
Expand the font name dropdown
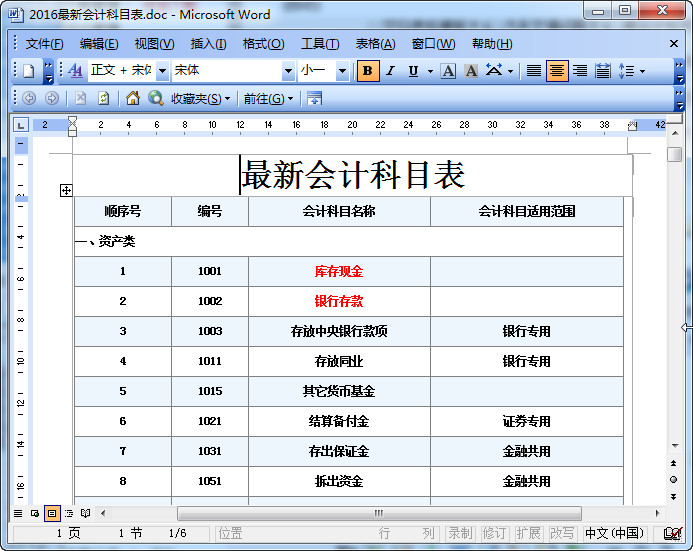(x=288, y=71)
